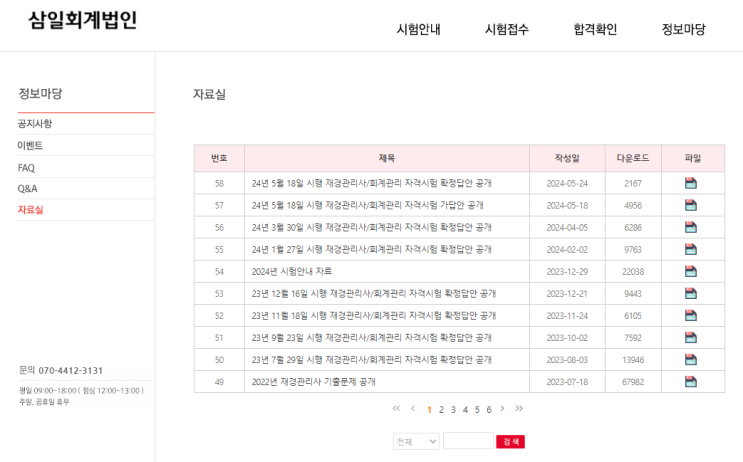
Task: Go to previous page arrow
Action: (413, 408)
